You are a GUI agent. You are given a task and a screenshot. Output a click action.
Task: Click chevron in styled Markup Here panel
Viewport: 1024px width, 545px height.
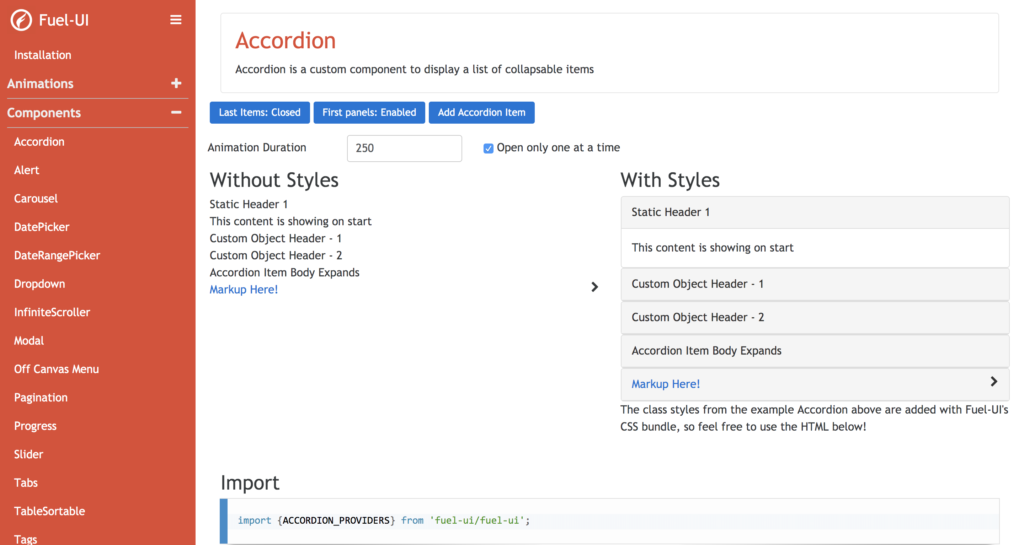[993, 382]
